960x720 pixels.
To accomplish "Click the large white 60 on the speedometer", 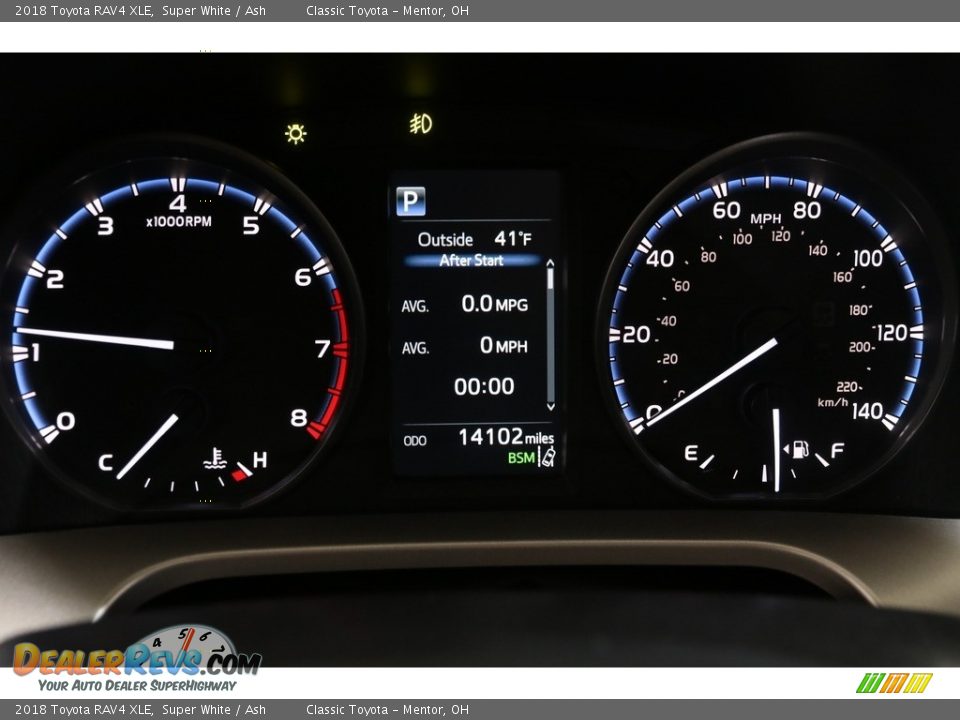I will (726, 210).
